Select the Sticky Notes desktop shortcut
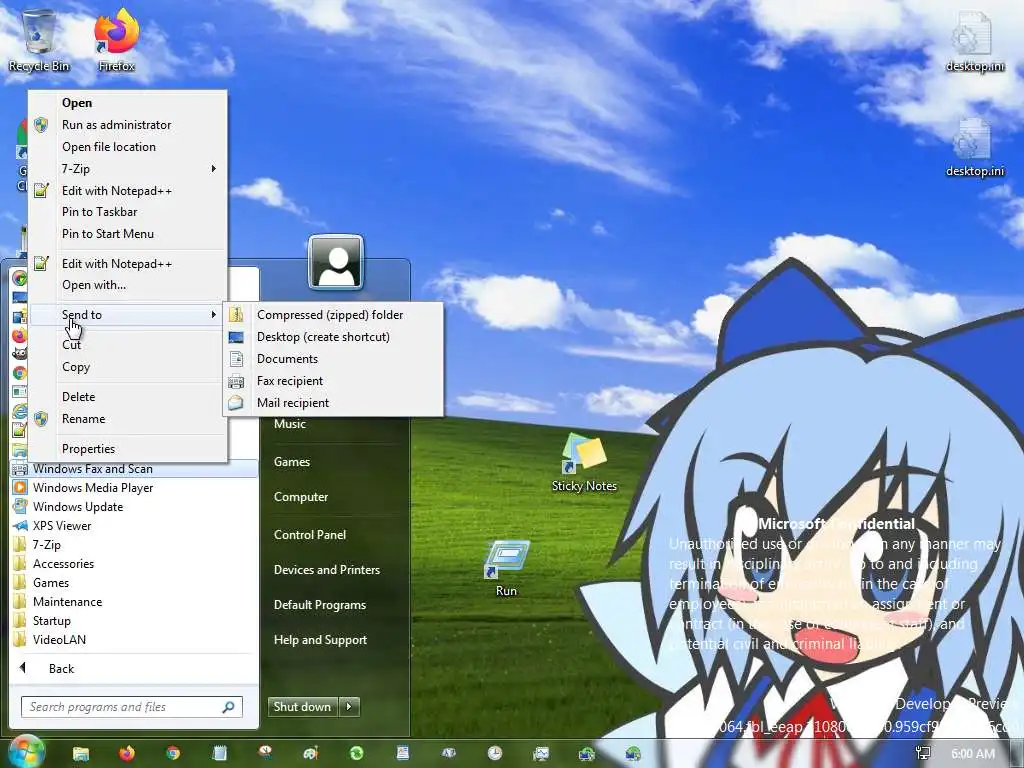The width and height of the screenshot is (1024, 768). click(584, 462)
